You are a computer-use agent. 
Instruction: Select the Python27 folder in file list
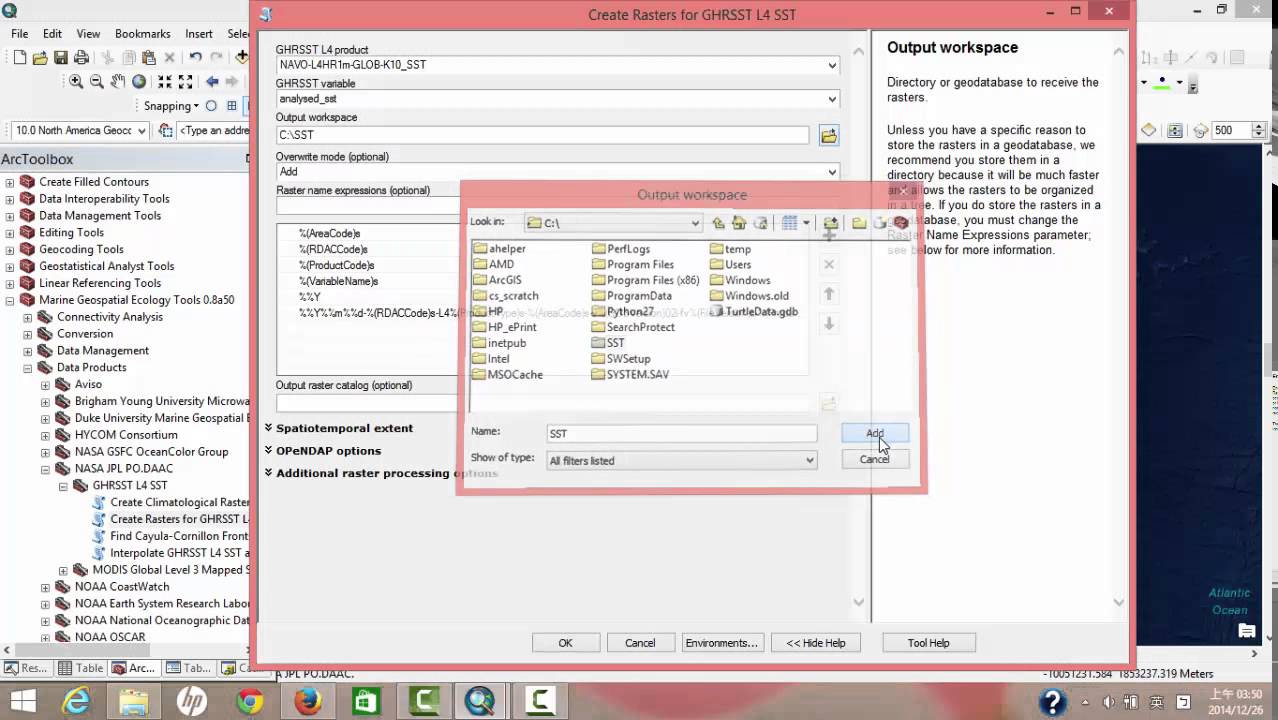tap(622, 312)
